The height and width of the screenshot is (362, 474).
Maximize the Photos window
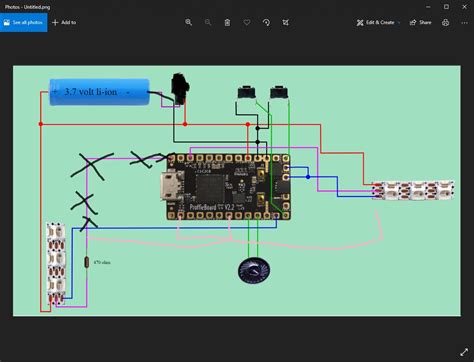[446, 7]
